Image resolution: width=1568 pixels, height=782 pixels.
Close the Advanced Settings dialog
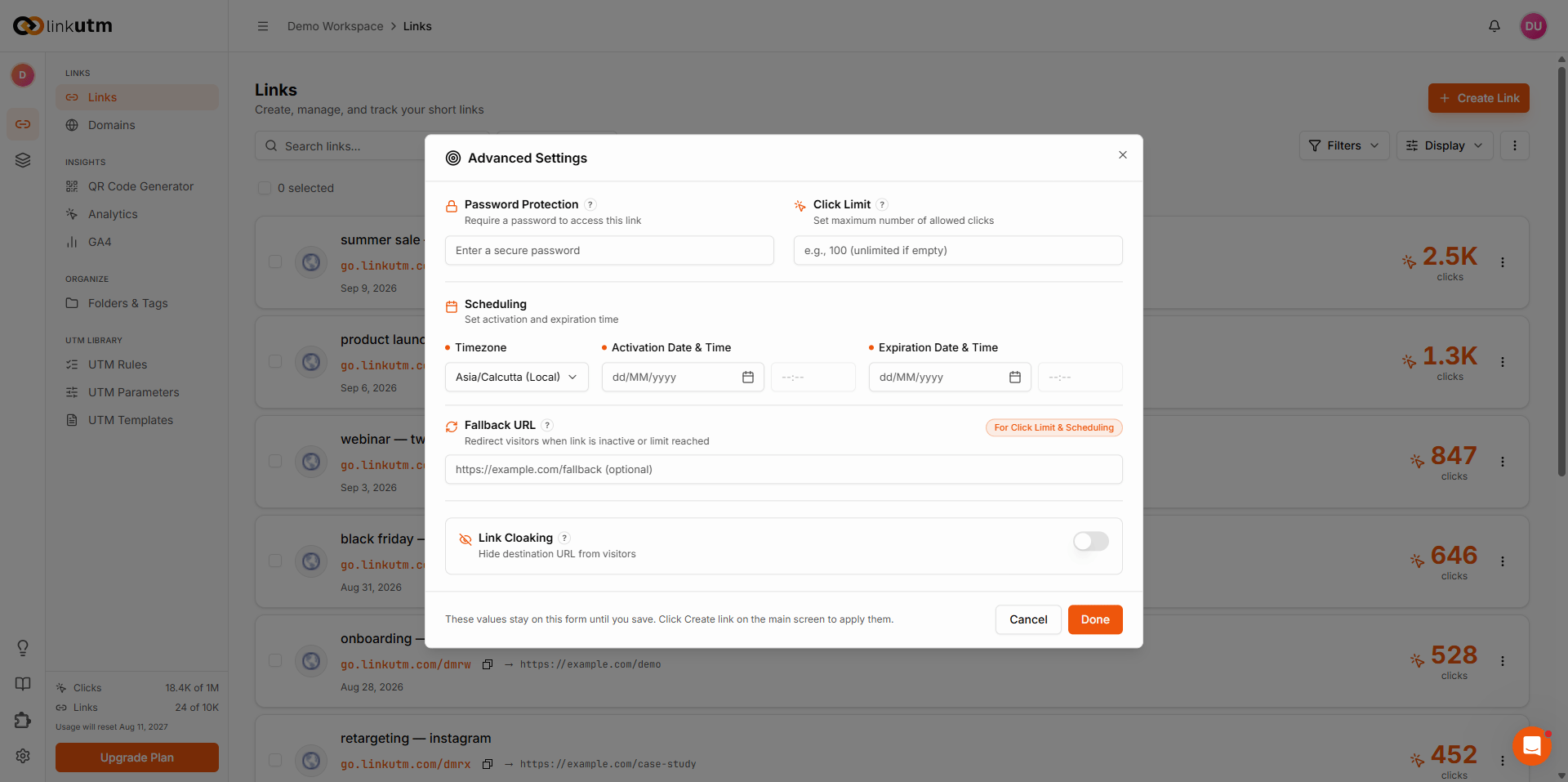(x=1123, y=155)
